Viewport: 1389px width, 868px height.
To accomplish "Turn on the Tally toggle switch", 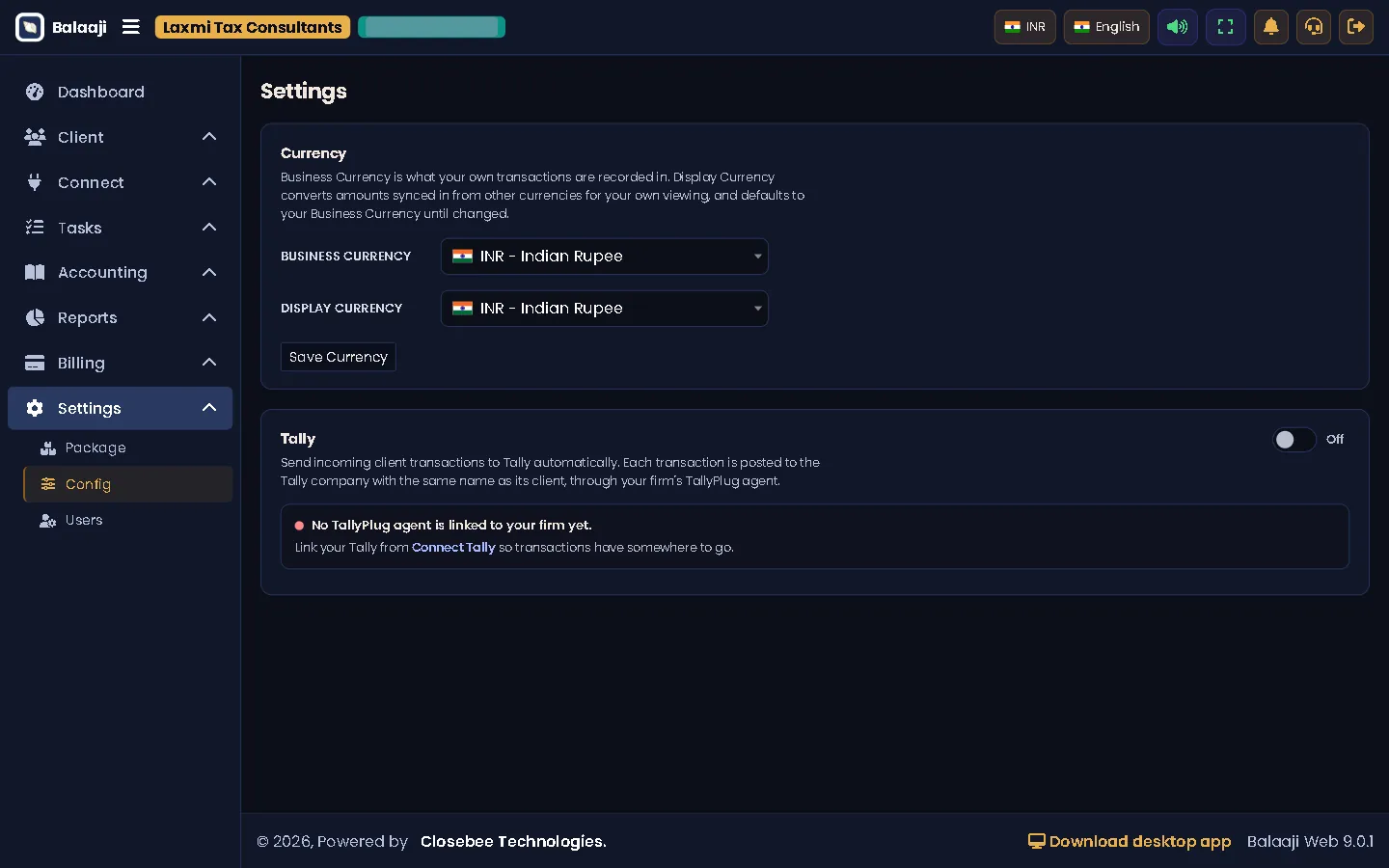I will [1294, 440].
